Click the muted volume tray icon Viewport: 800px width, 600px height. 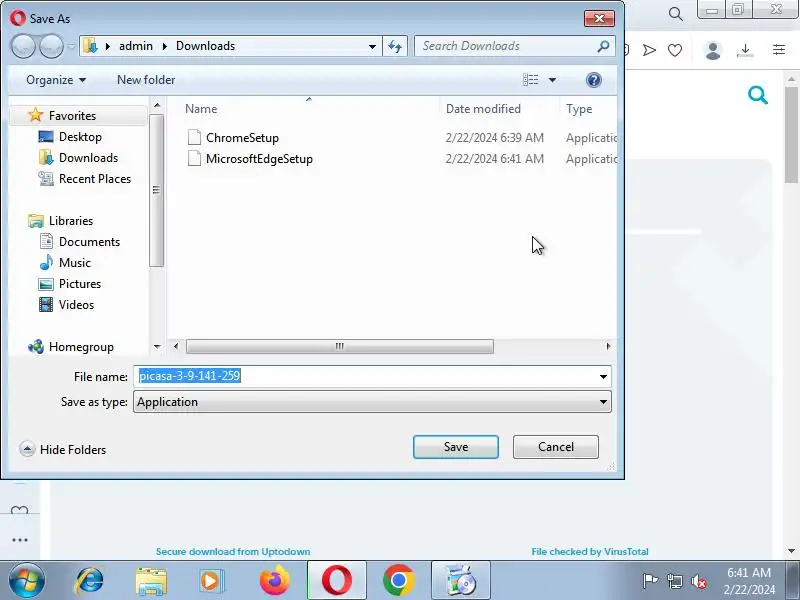pyautogui.click(x=698, y=581)
